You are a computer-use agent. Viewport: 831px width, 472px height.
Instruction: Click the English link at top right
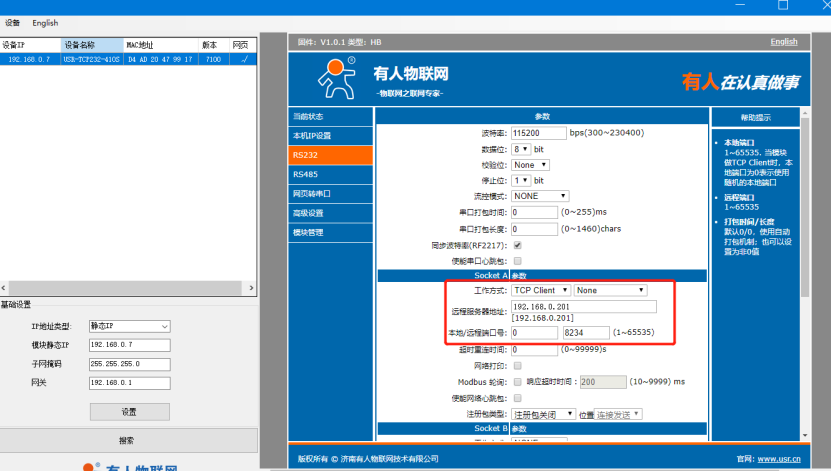(784, 42)
